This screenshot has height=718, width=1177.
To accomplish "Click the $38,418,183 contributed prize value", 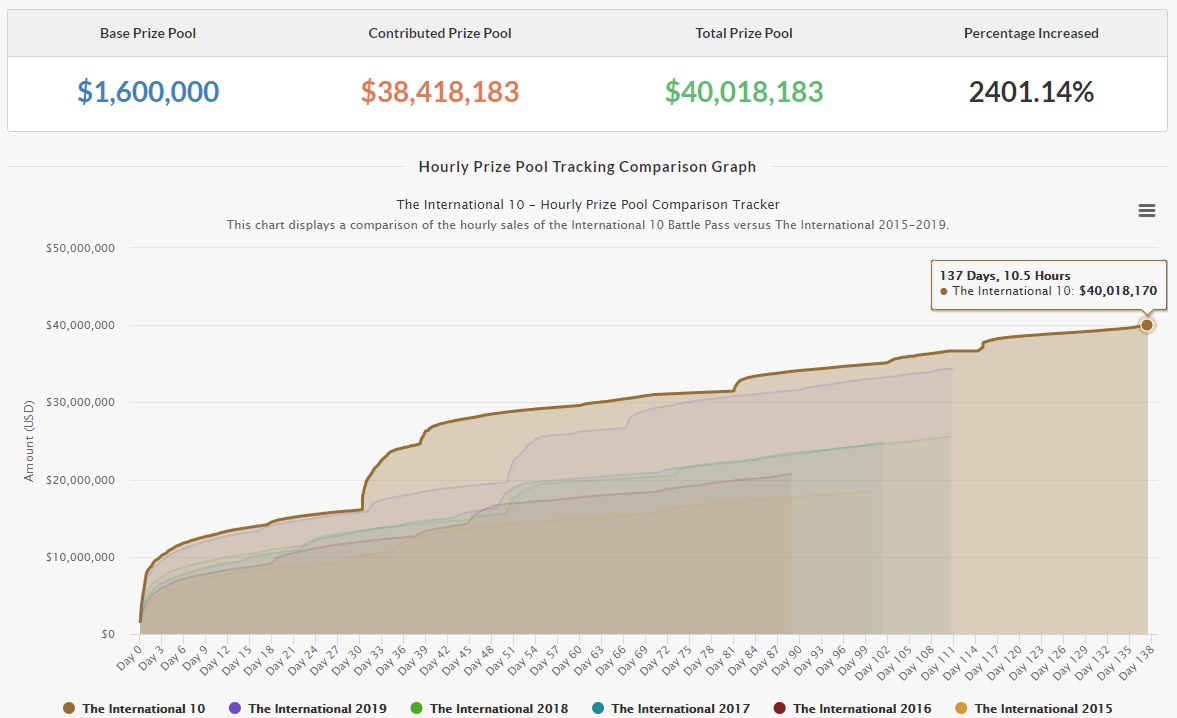I will (x=440, y=92).
